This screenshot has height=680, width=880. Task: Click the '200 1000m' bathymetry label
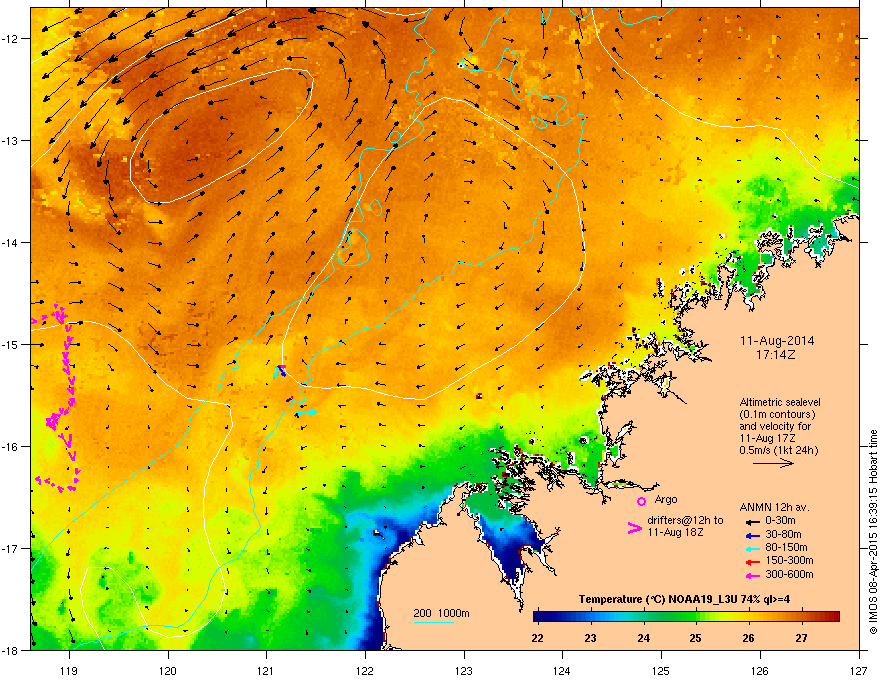click(441, 613)
